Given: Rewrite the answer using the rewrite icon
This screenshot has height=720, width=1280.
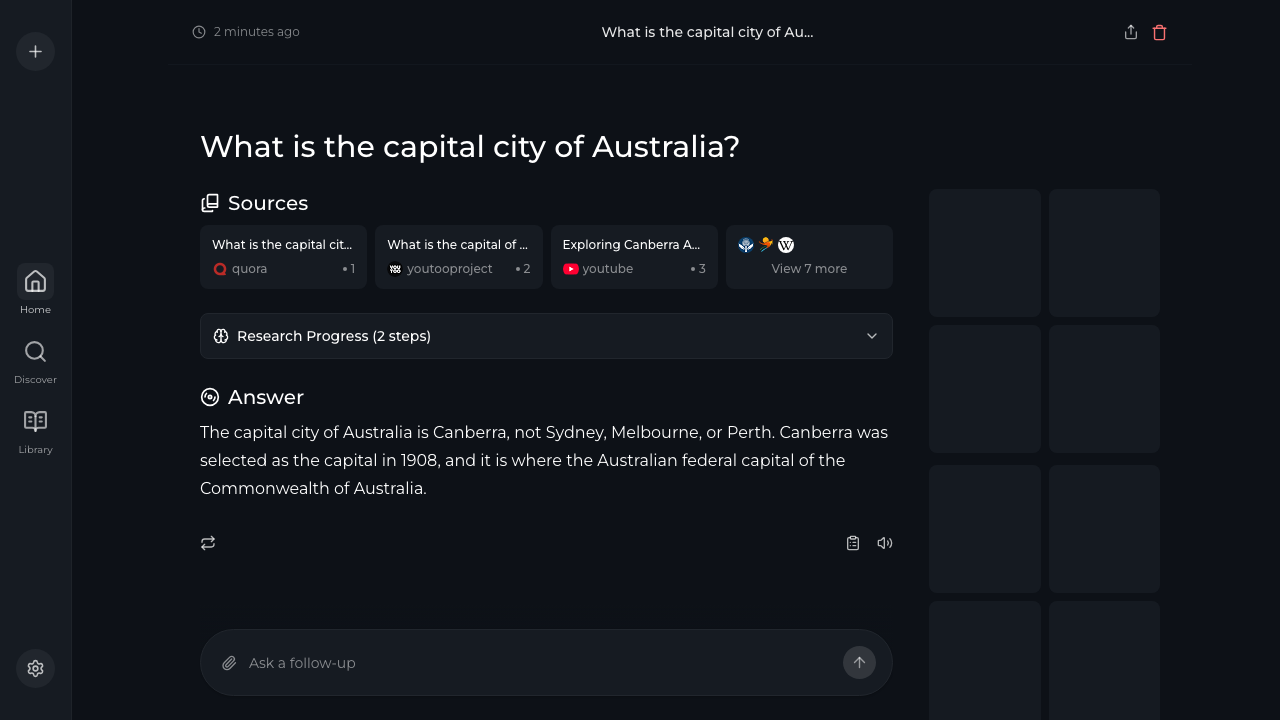Looking at the screenshot, I should (208, 543).
